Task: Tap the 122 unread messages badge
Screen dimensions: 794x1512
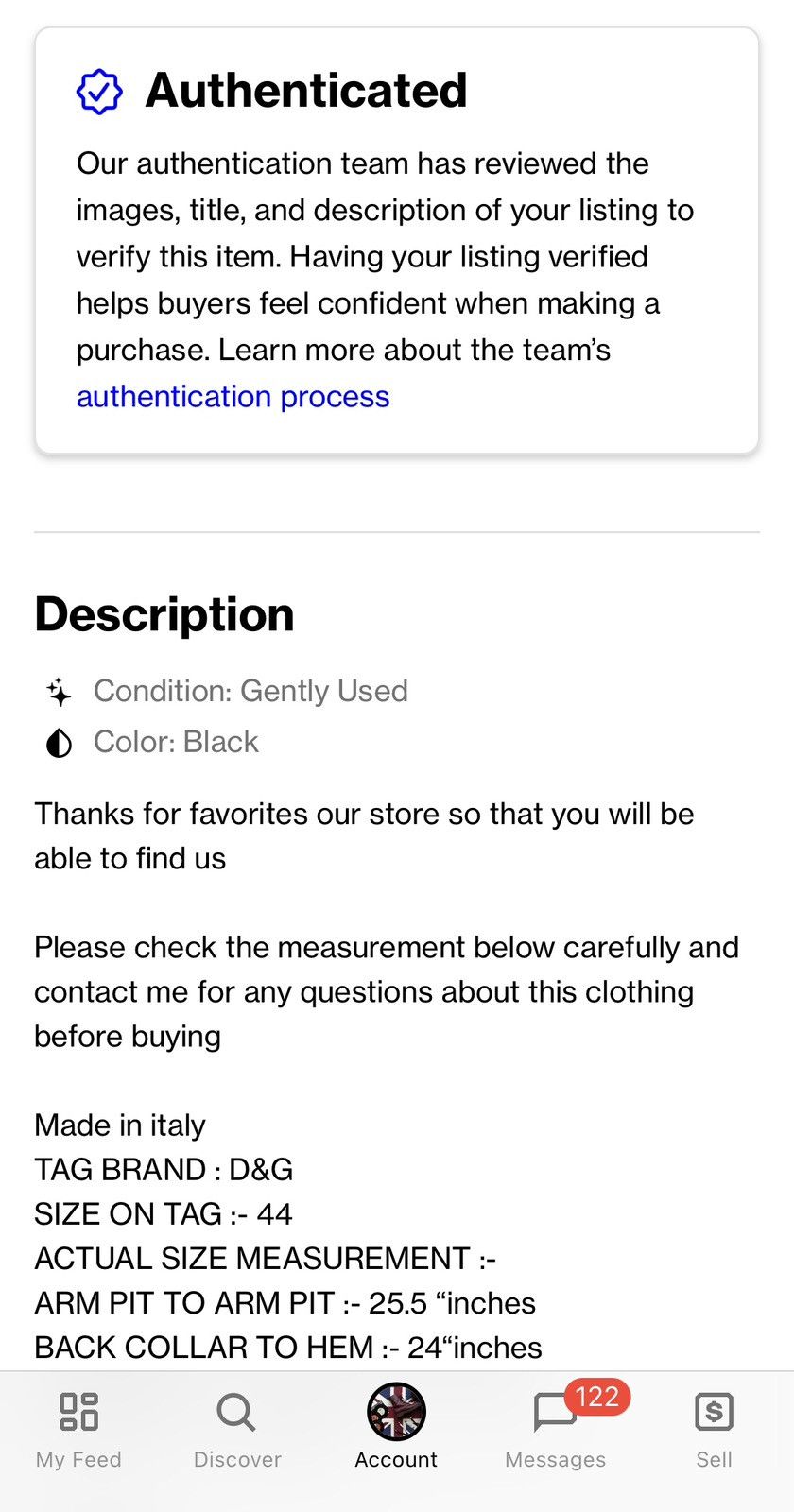Action: click(596, 1397)
